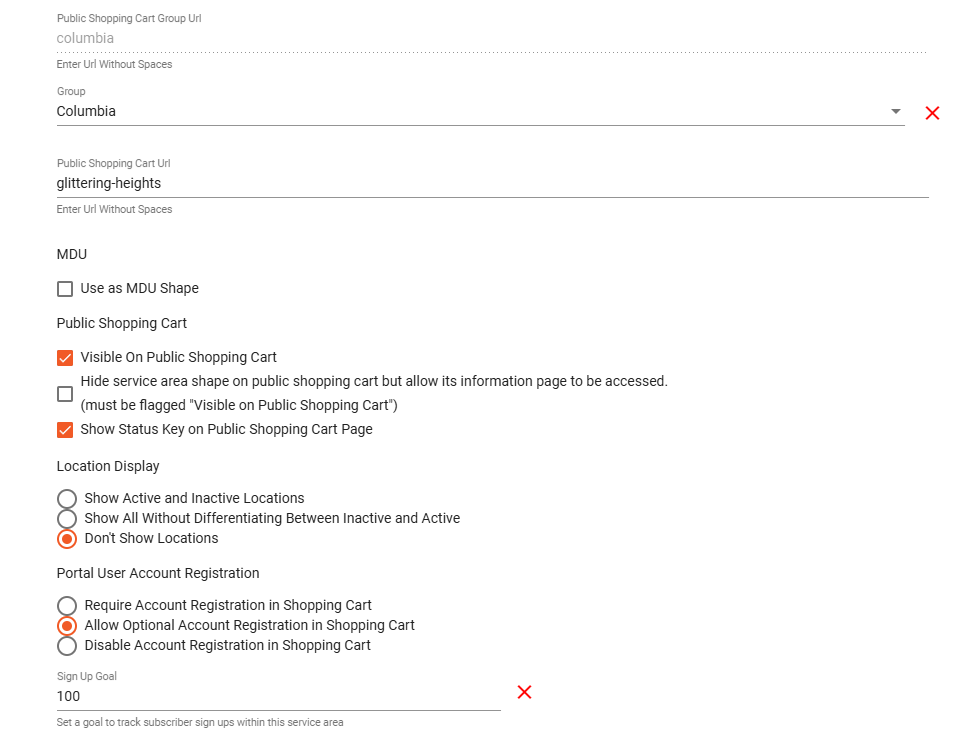976x738 pixels.
Task: Click Public Shopping Cart Group Url field
Action: pyautogui.click(x=490, y=39)
